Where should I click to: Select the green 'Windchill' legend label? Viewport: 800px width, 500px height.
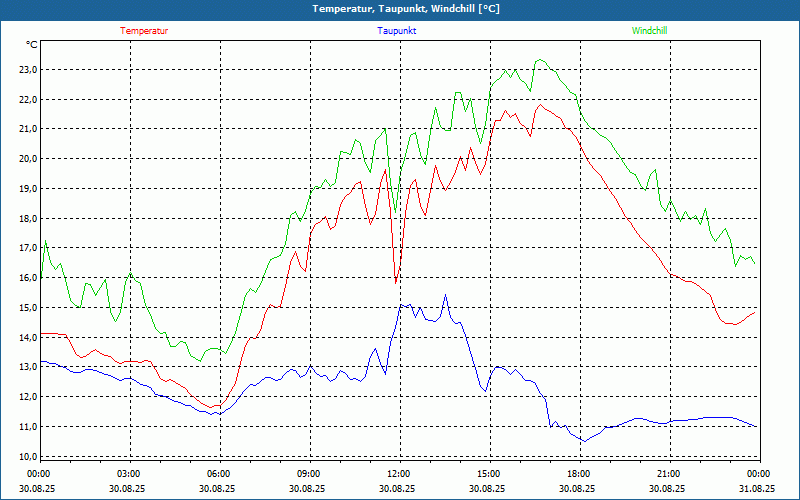coord(649,31)
